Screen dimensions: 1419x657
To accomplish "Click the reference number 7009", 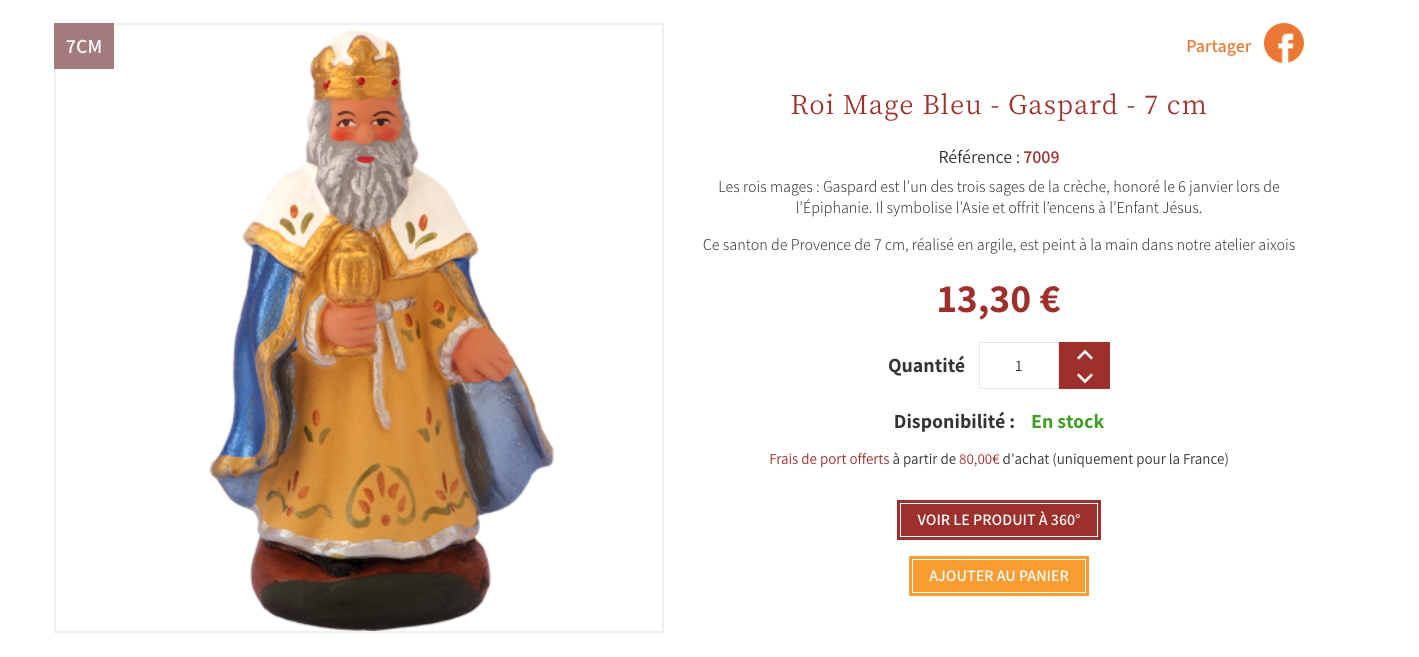I will click(x=1041, y=157).
